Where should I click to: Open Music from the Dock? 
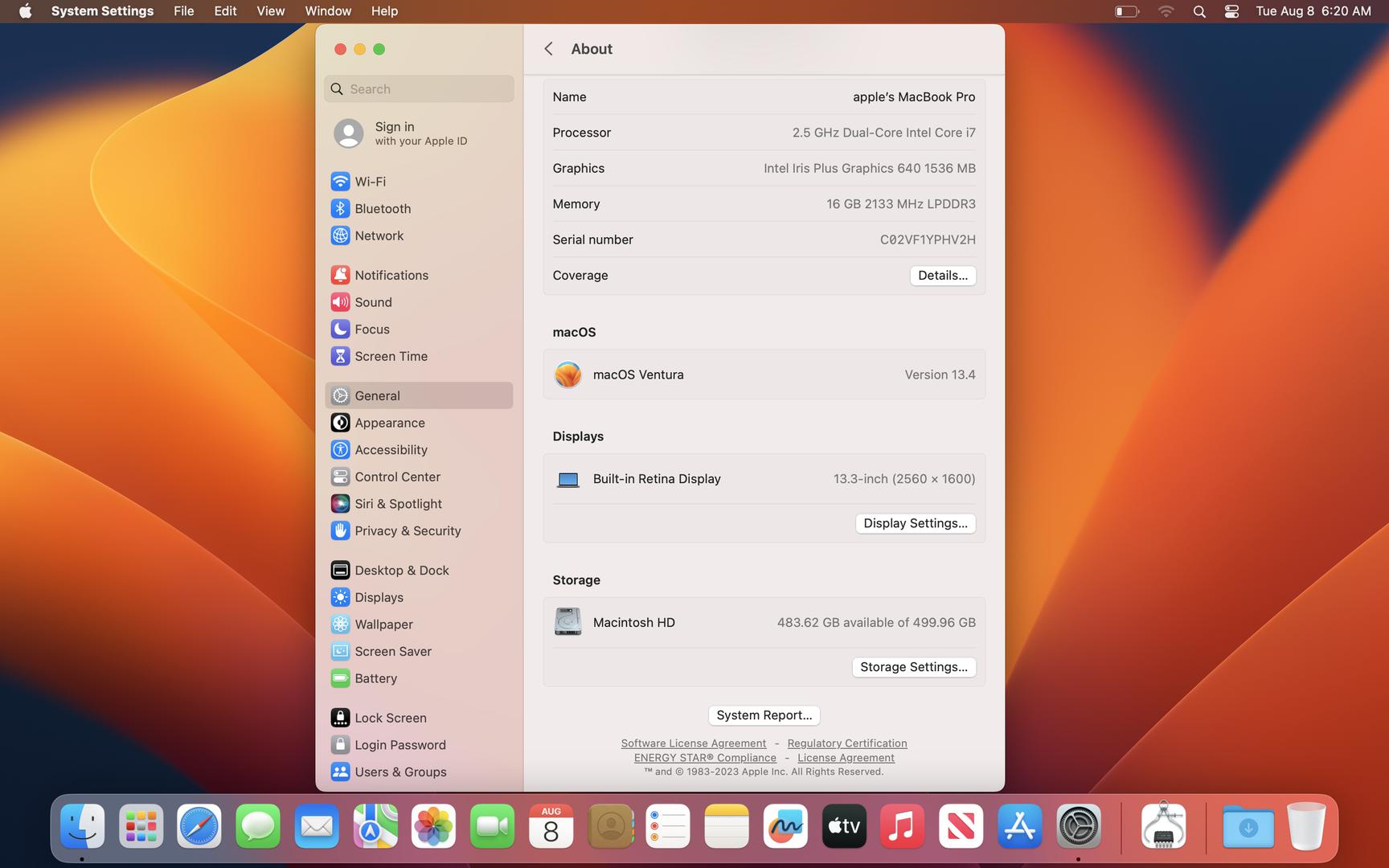902,826
